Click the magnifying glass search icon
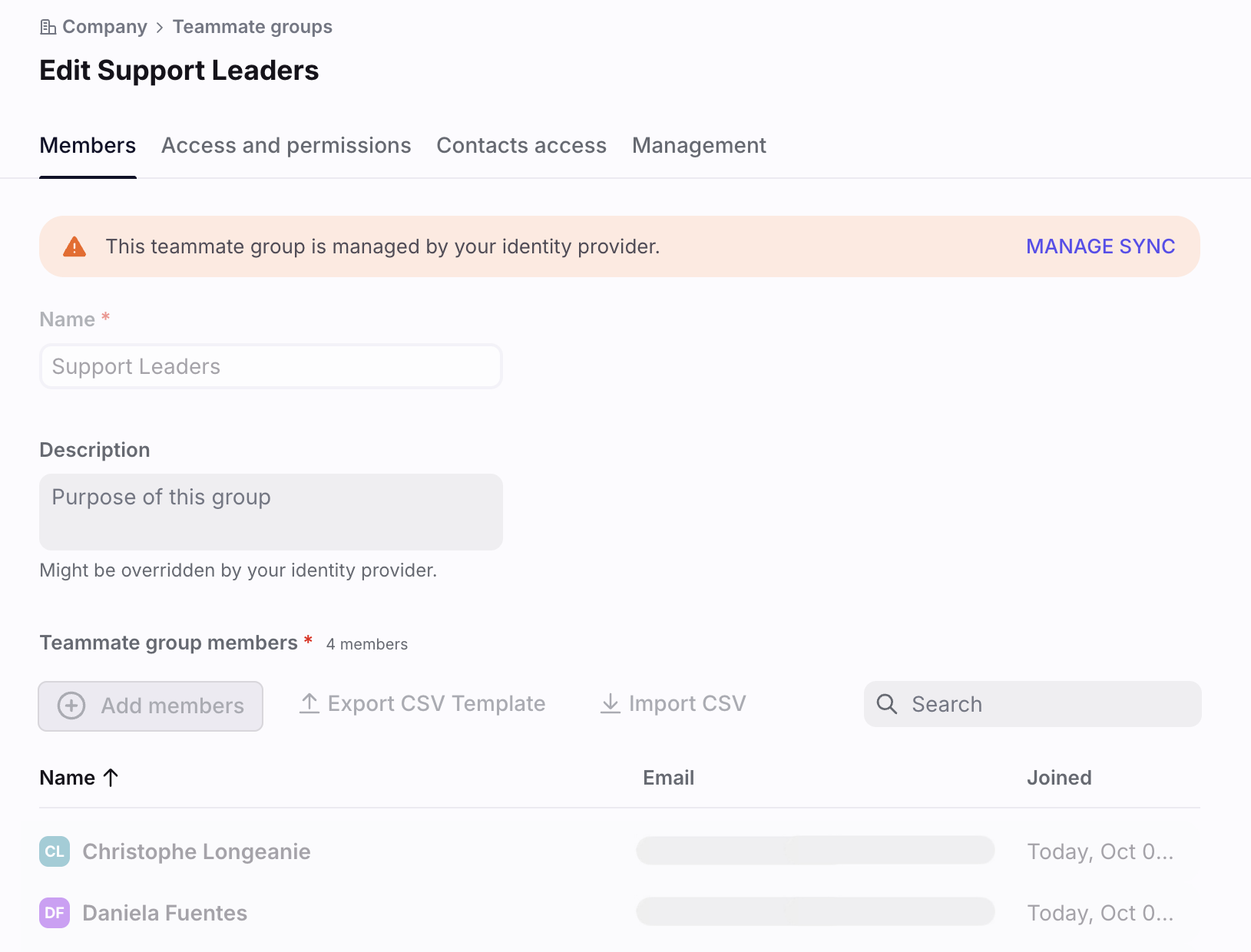 coord(887,704)
